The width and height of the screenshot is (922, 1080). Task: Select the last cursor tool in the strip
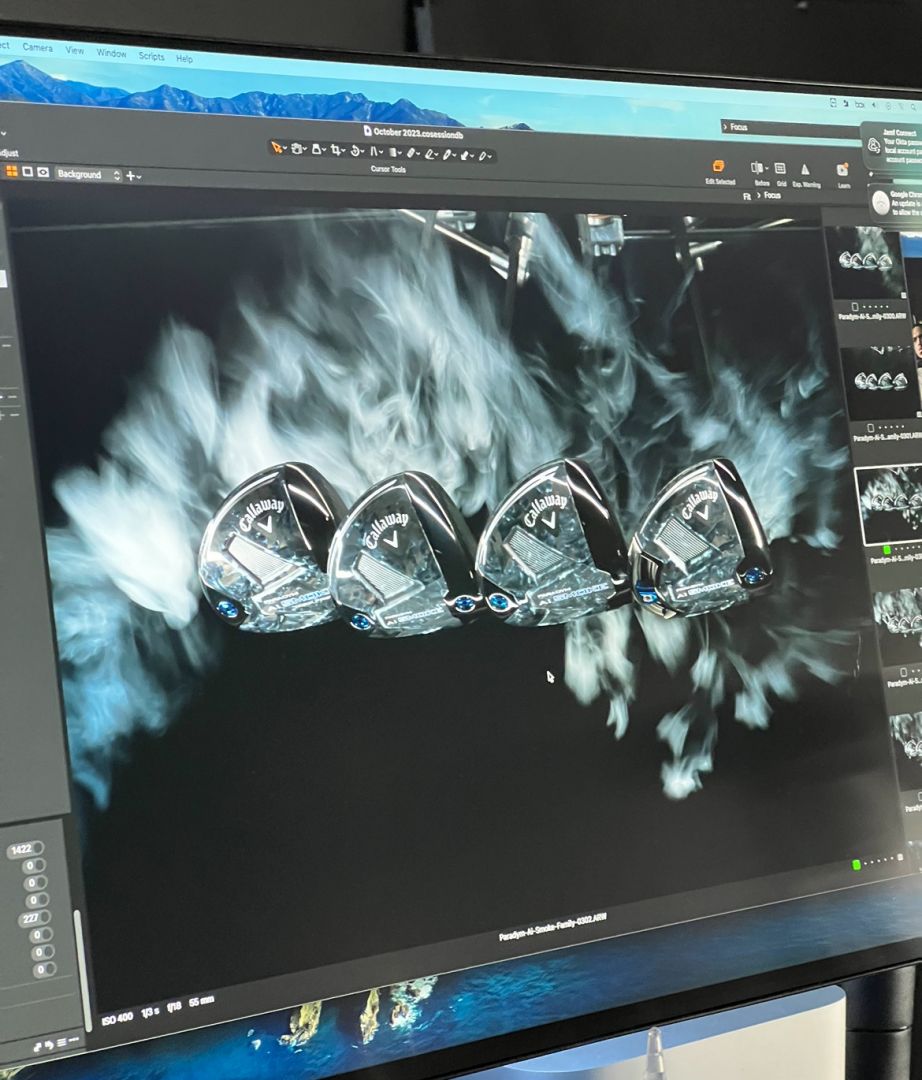tap(482, 156)
